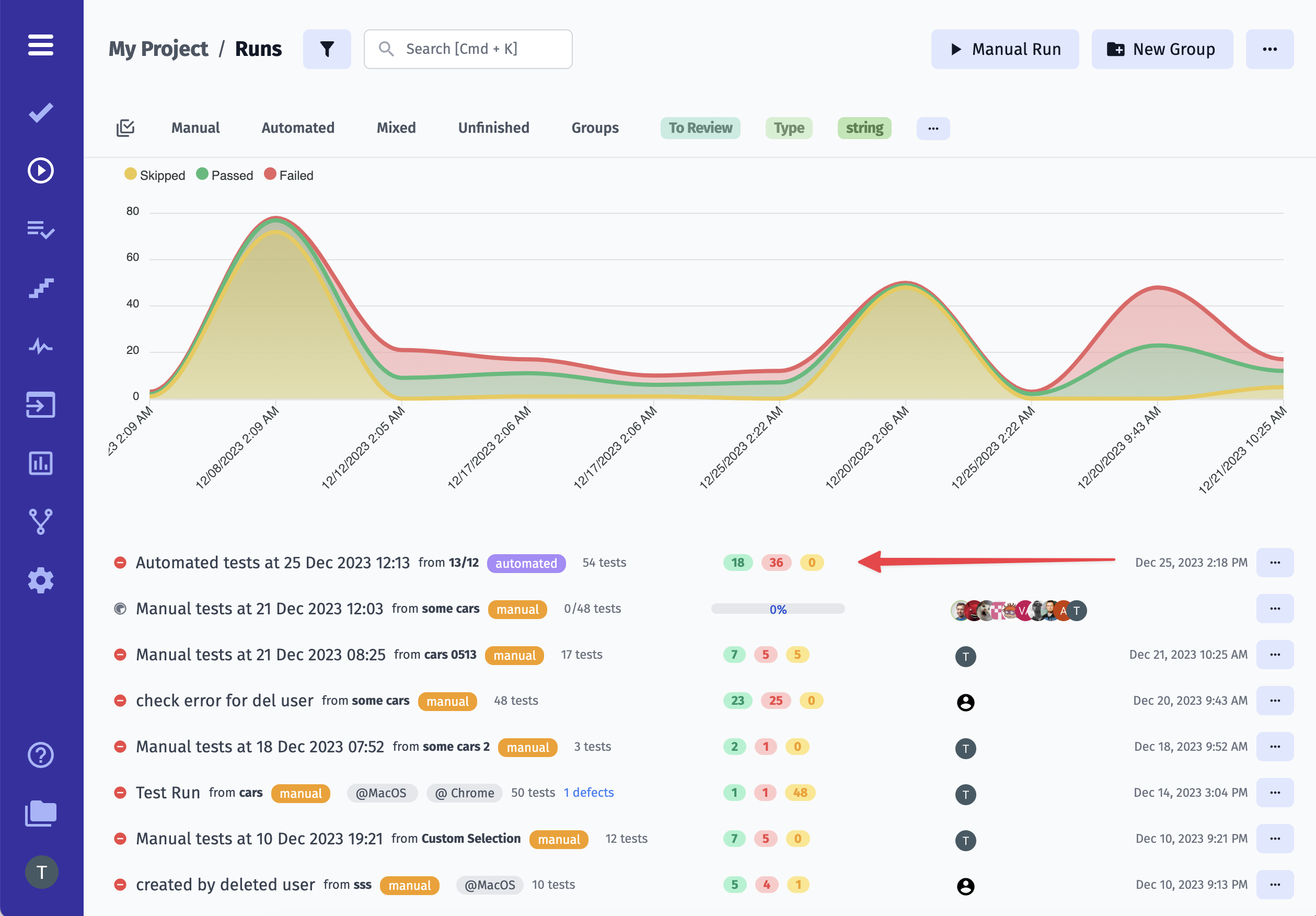This screenshot has width=1316, height=916.
Task: Click deleted-user avatar on check error for del user
Action: coord(965,702)
